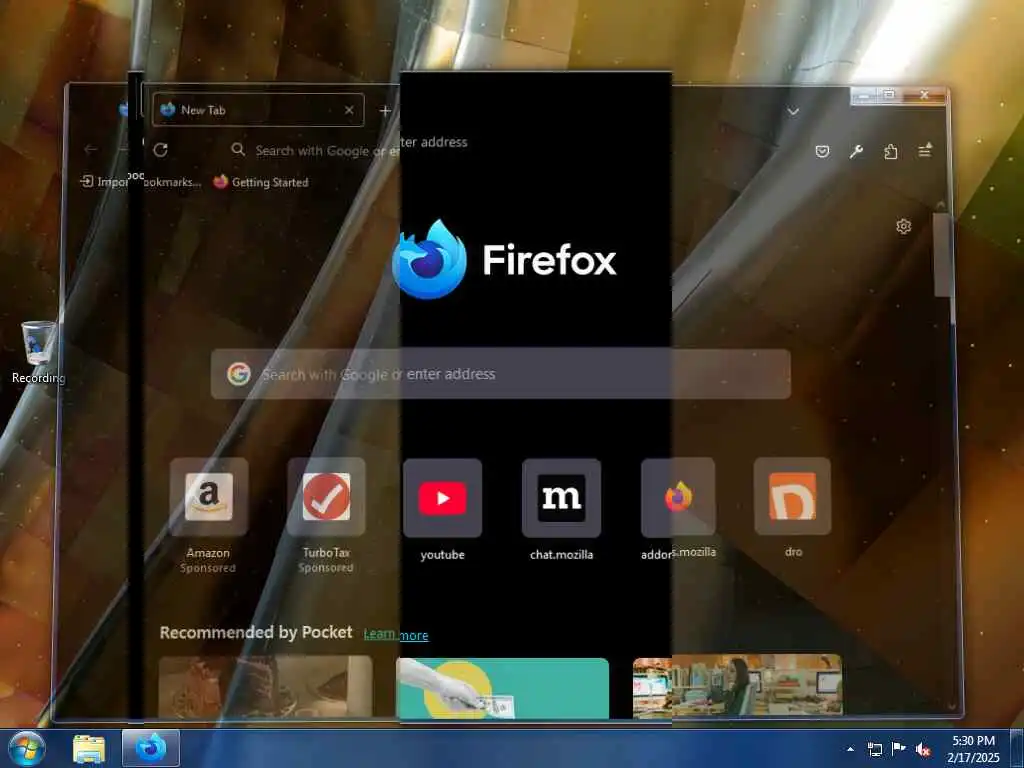The height and width of the screenshot is (768, 1024).
Task: Click the Learn more Pocket link
Action: [x=396, y=635]
